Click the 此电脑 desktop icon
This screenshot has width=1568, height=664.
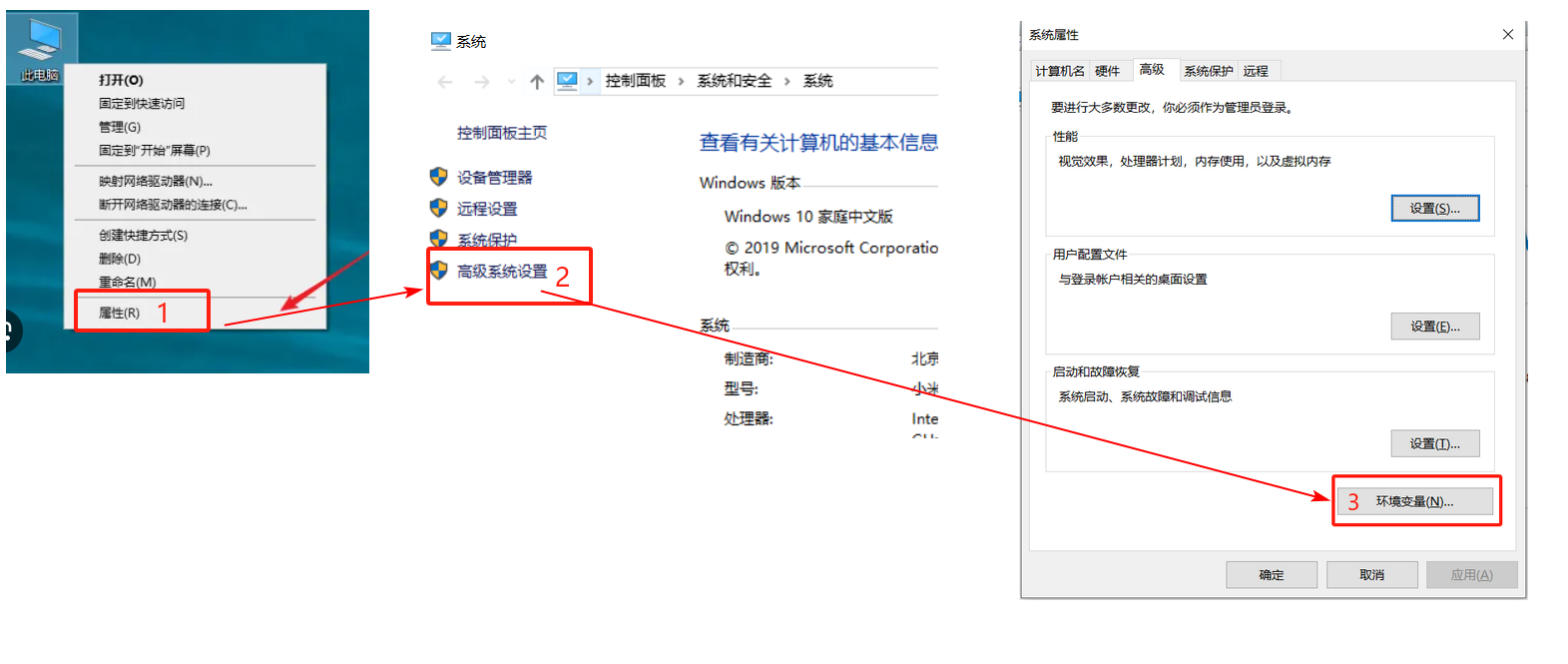coord(41,48)
